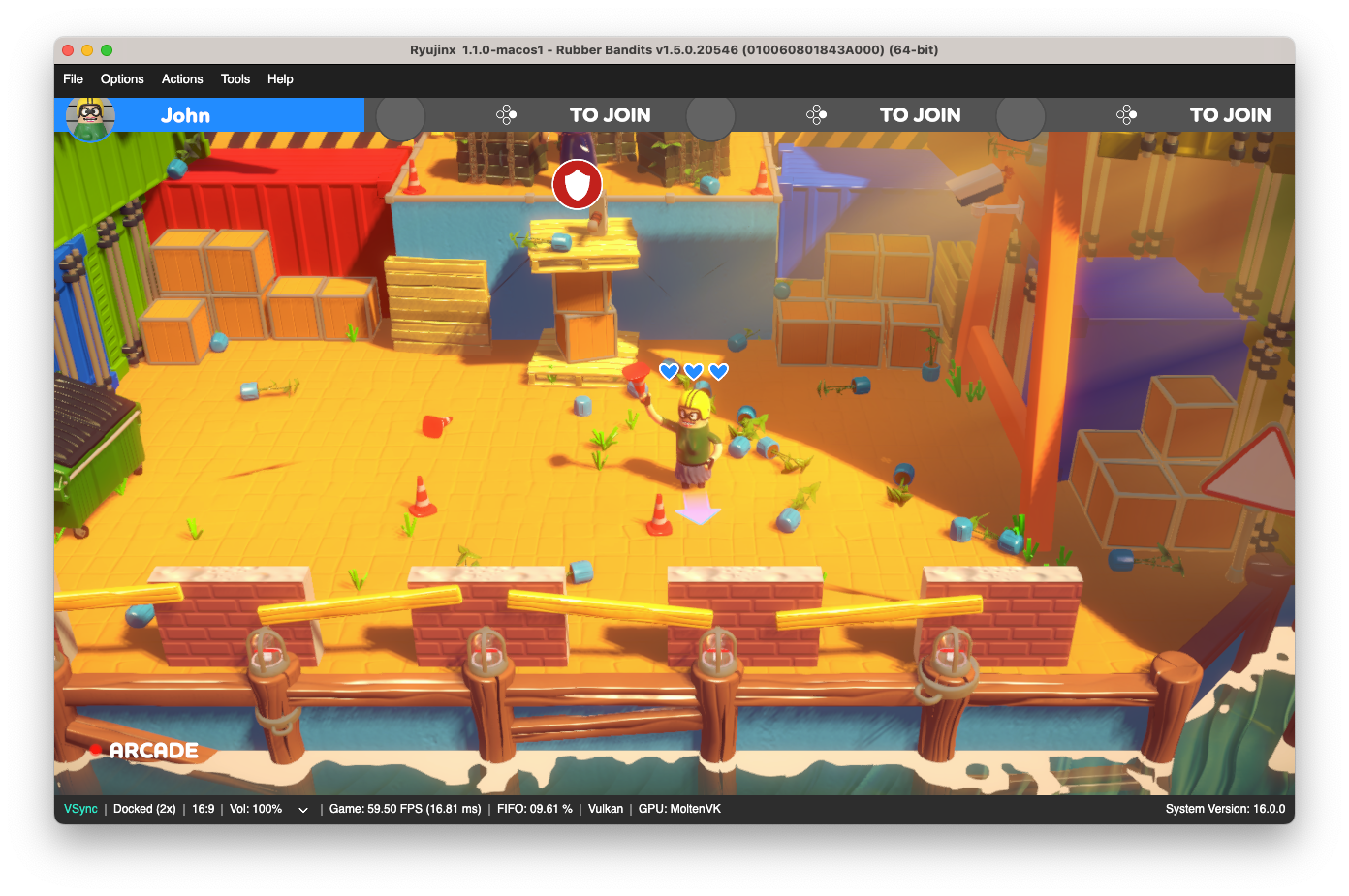1349x896 pixels.
Task: Click the empty player three avatar circle
Action: coord(710,118)
